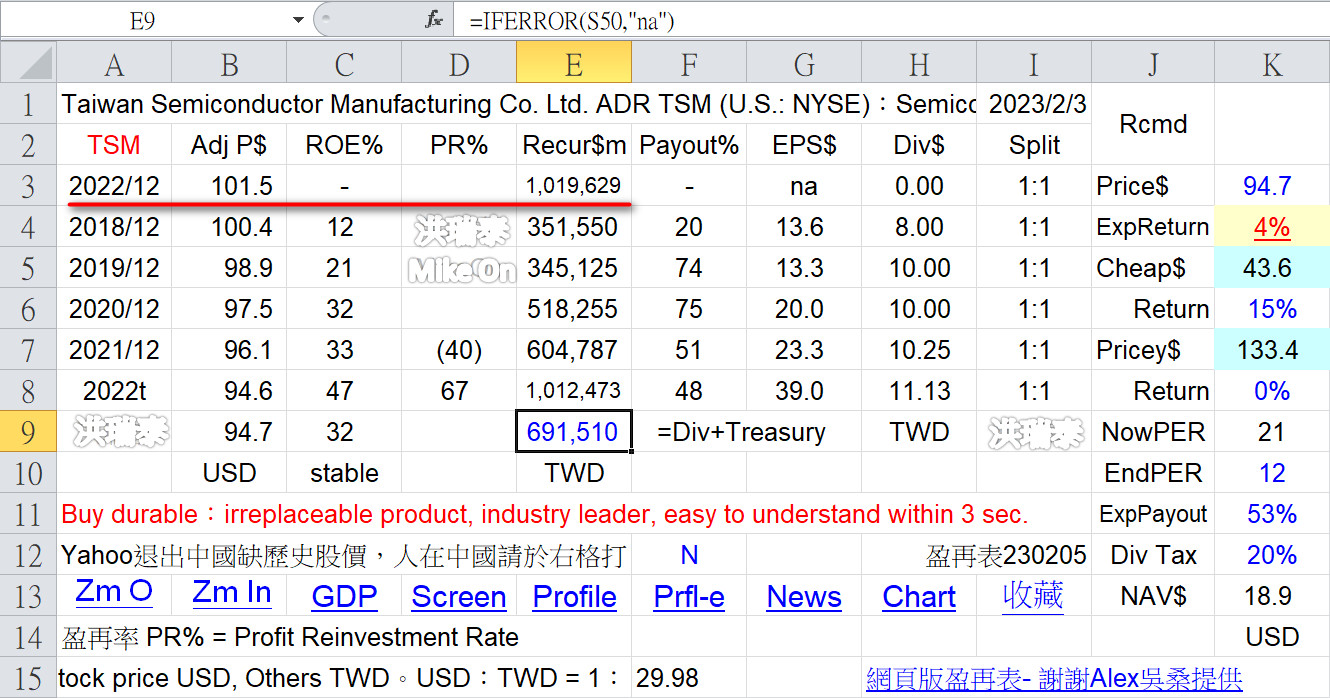The height and width of the screenshot is (698, 1330).
Task: Select the date 2023/2/3 cell
Action: point(1034,104)
